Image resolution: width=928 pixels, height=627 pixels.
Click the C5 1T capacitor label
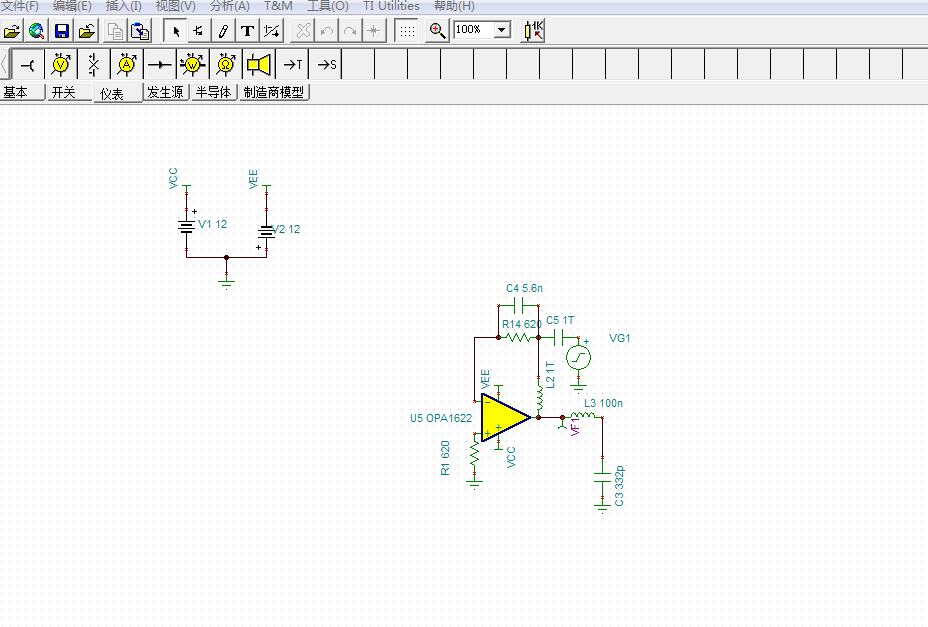point(560,320)
